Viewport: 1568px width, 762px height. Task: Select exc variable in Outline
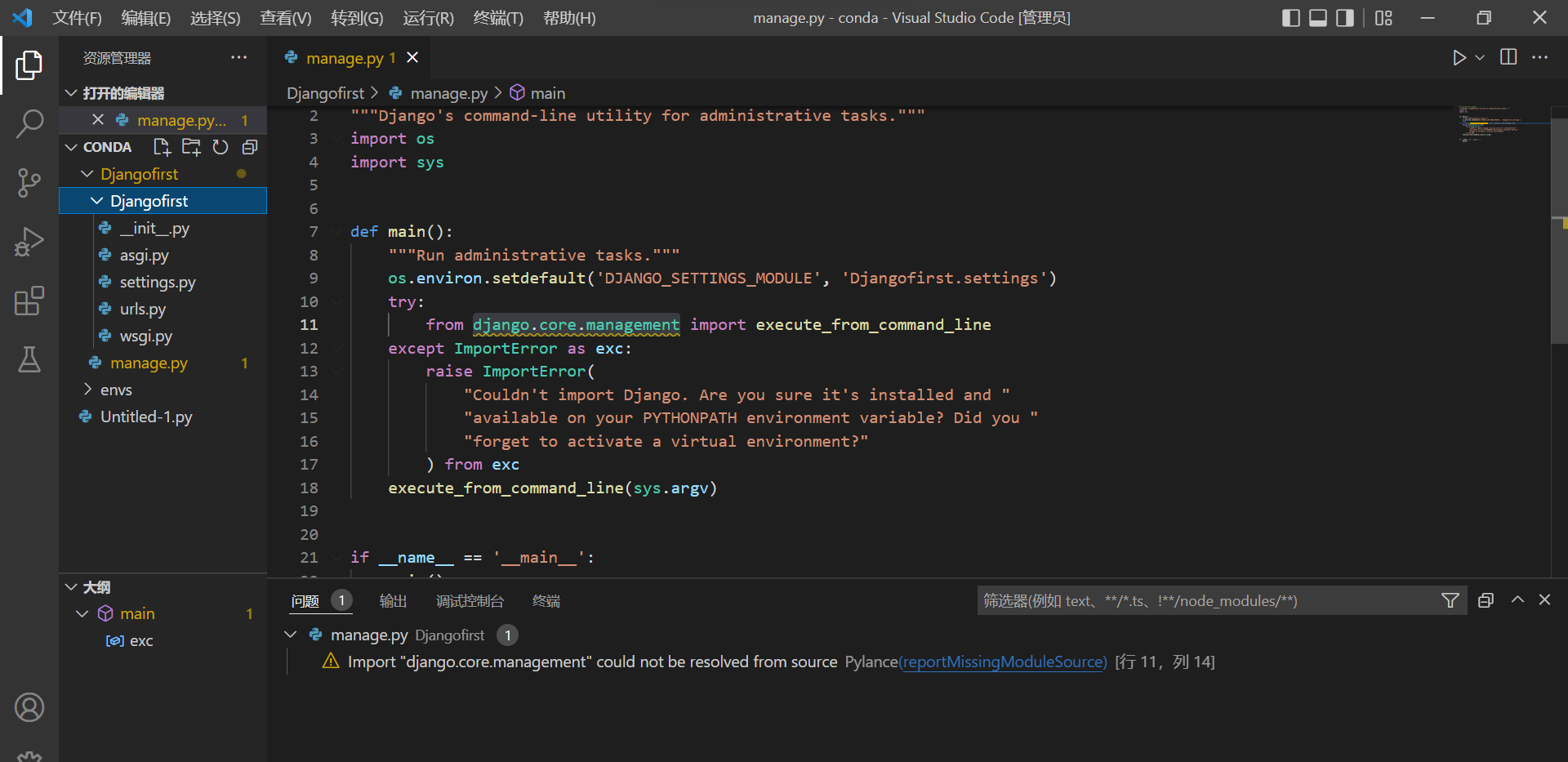141,641
